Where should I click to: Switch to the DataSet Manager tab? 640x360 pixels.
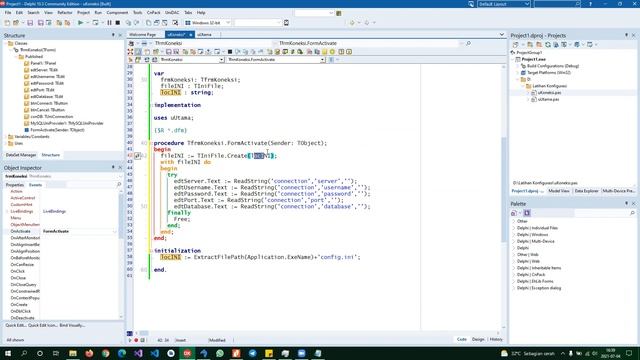coord(21,155)
